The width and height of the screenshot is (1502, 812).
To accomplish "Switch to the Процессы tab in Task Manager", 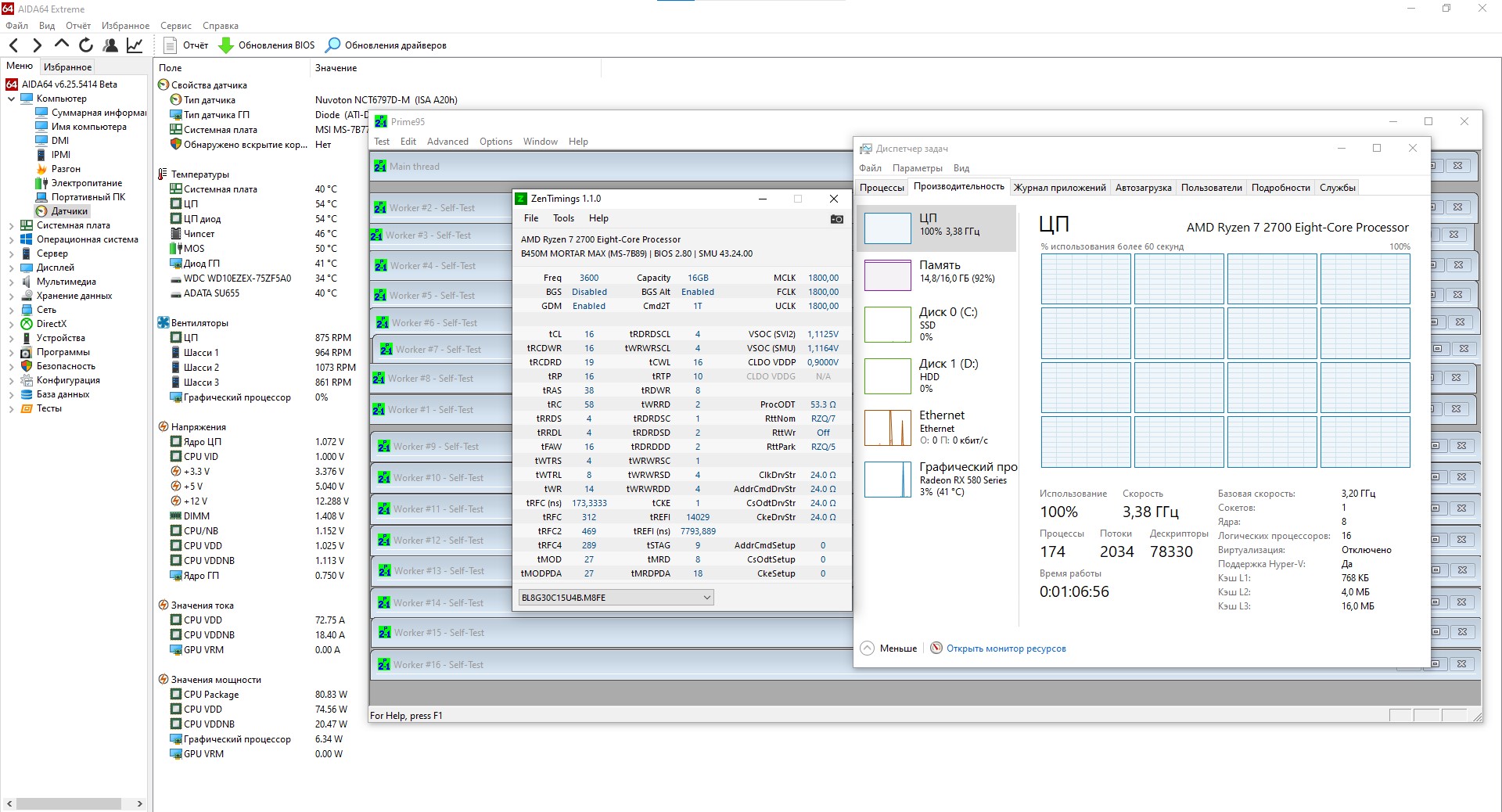I will point(882,188).
